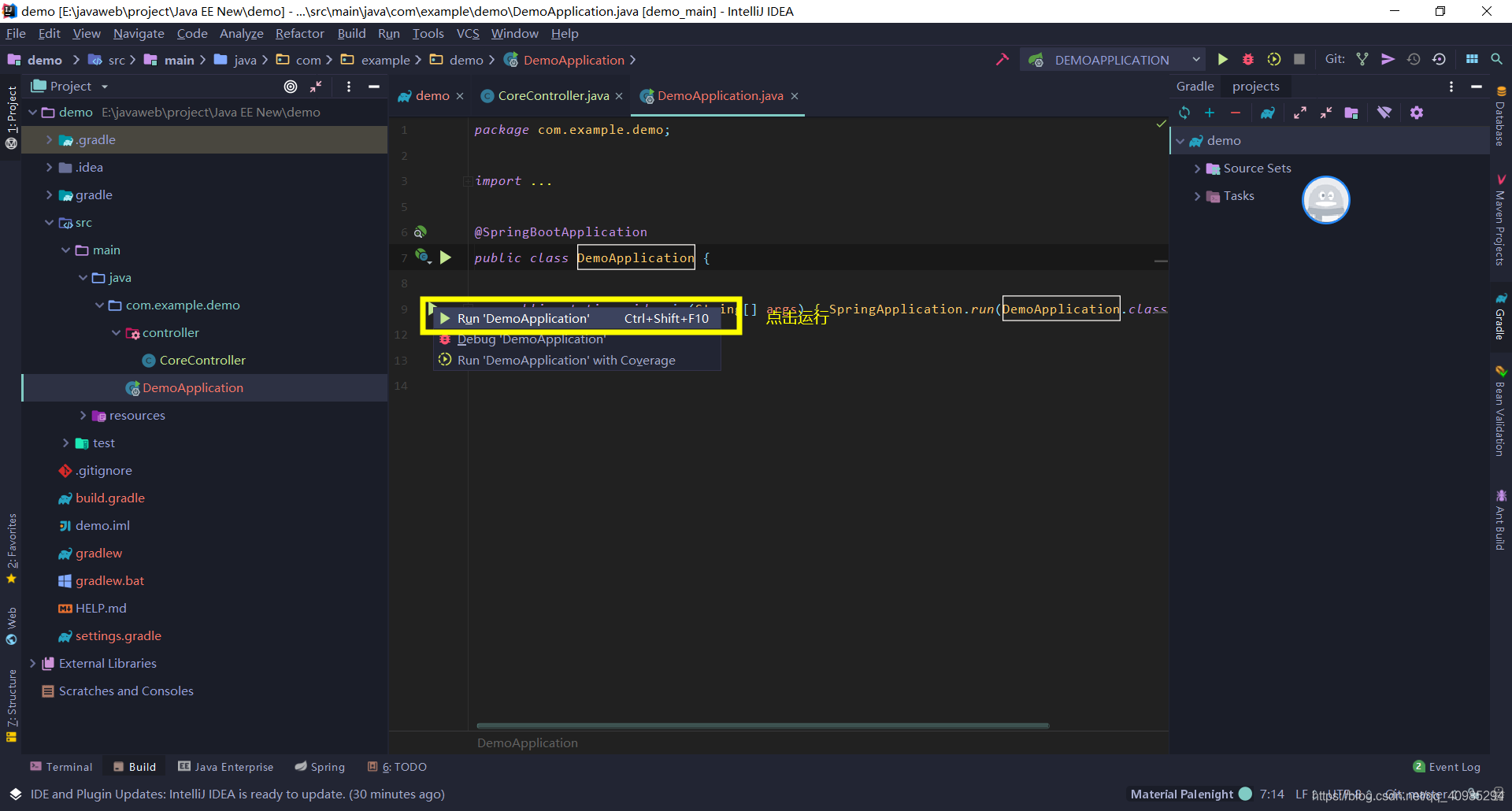Open the TODO tool window
1512x811 pixels.
397,767
